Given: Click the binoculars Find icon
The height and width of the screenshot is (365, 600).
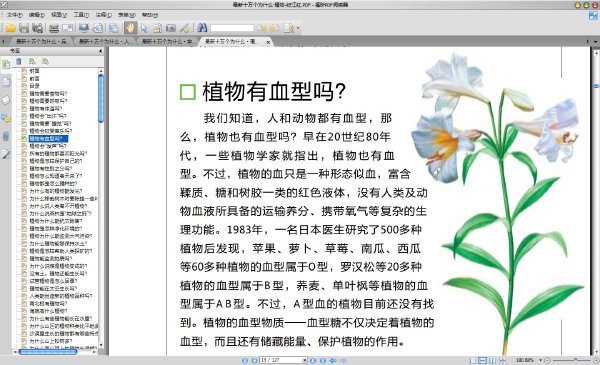Looking at the screenshot, I should tap(202, 28).
